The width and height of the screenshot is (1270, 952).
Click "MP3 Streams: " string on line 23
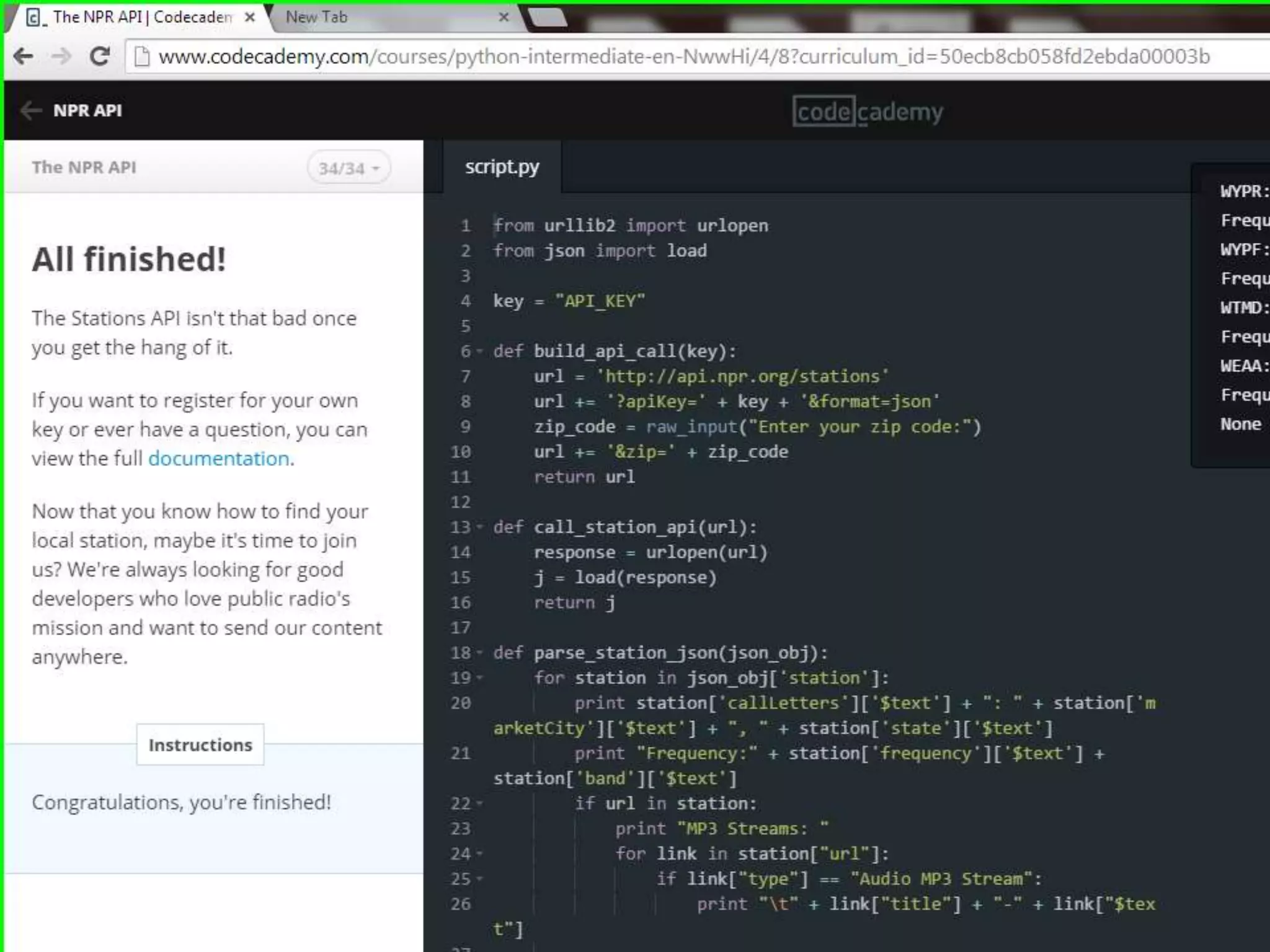coord(753,829)
